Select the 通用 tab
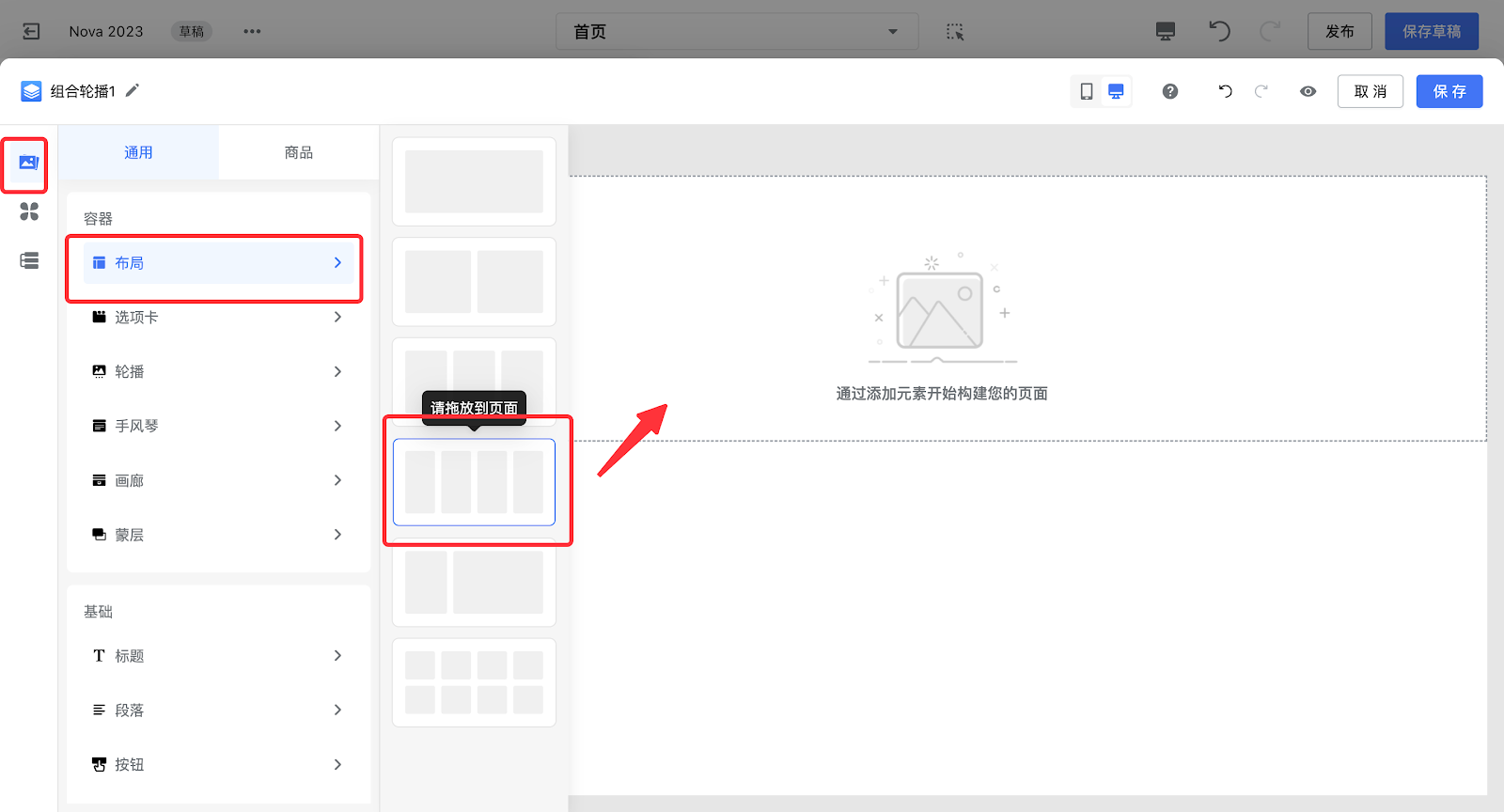The image size is (1504, 812). [138, 152]
